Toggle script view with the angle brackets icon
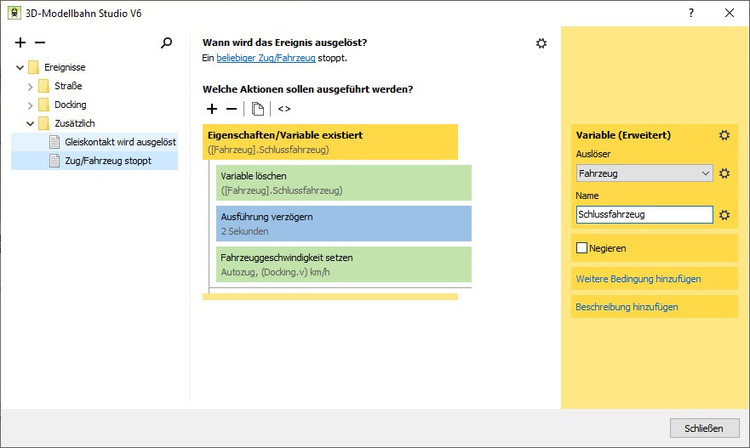This screenshot has width=750, height=448. (x=284, y=108)
